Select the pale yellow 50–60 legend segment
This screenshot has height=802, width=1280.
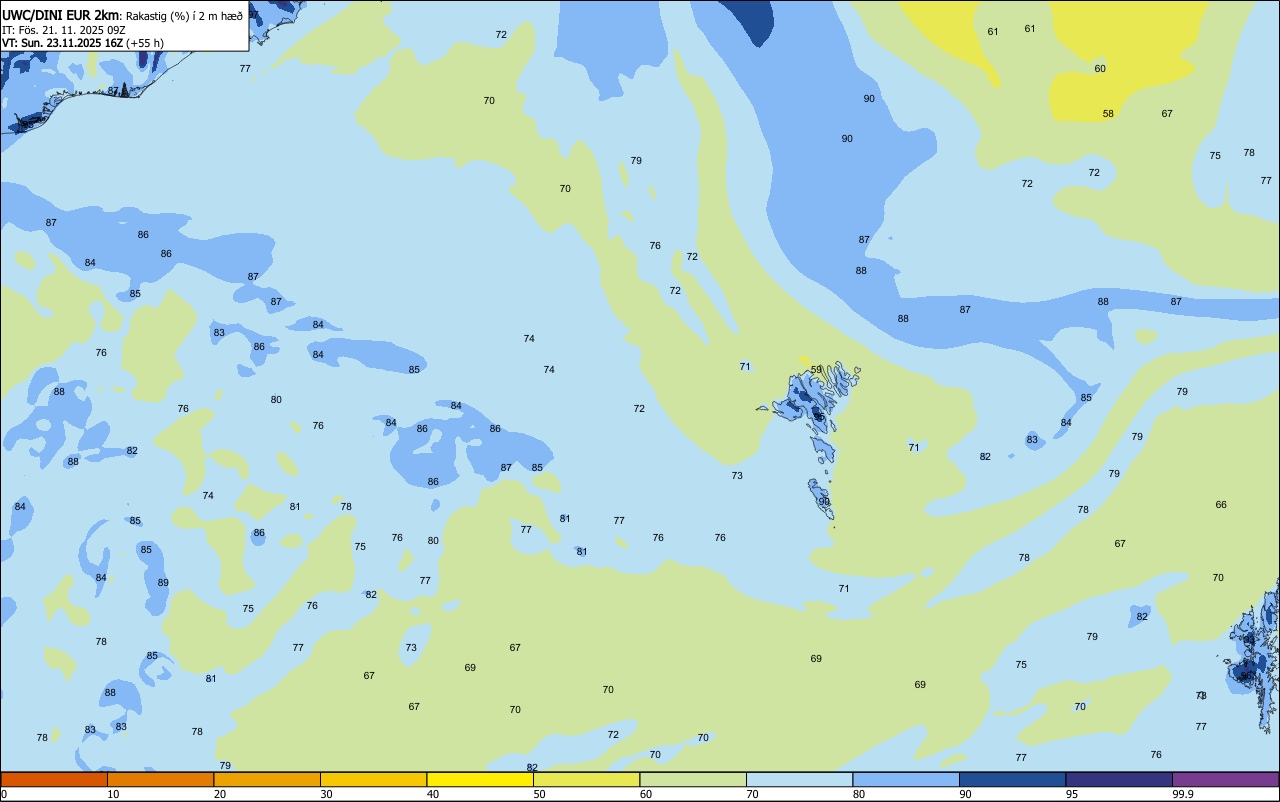tap(587, 779)
